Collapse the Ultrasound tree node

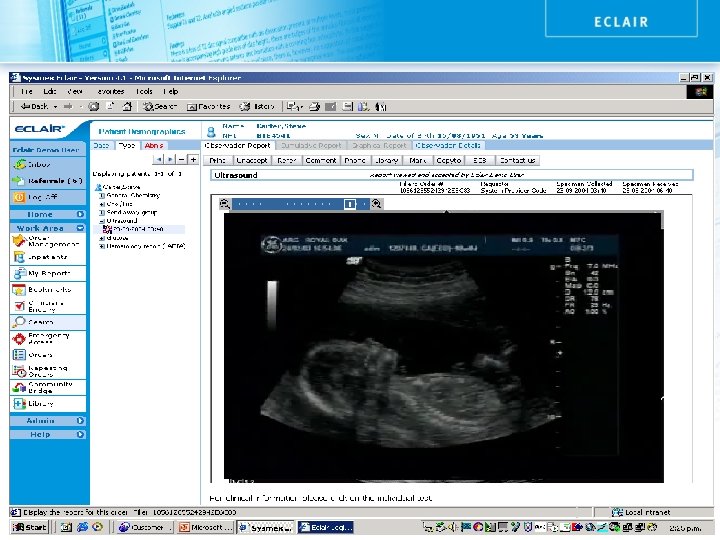coord(101,220)
